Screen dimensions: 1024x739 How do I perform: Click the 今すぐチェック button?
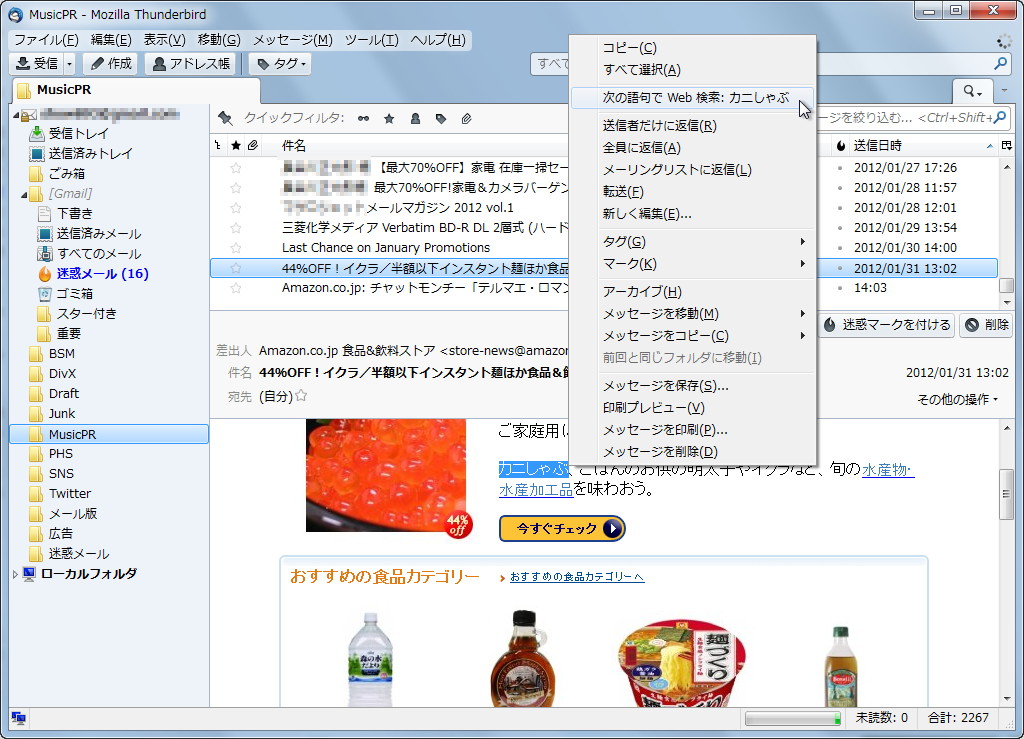click(562, 528)
